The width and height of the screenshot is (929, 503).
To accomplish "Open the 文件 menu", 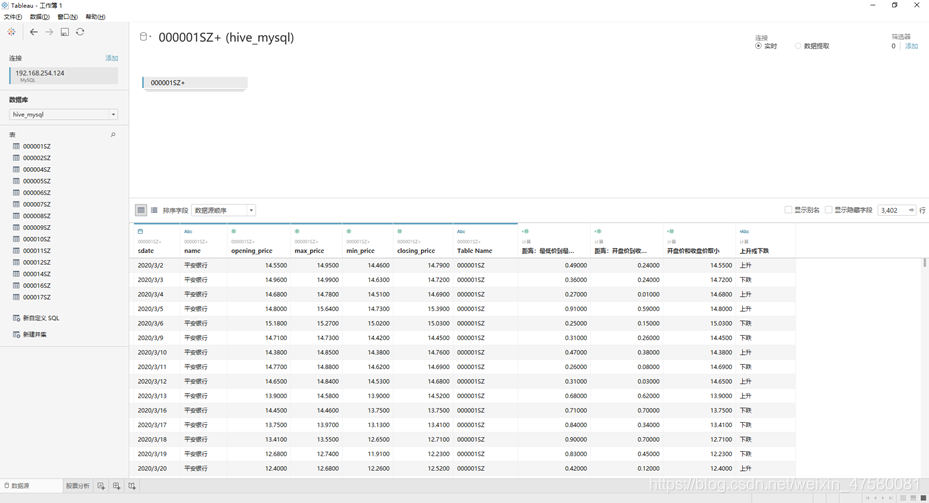I will tap(12, 17).
